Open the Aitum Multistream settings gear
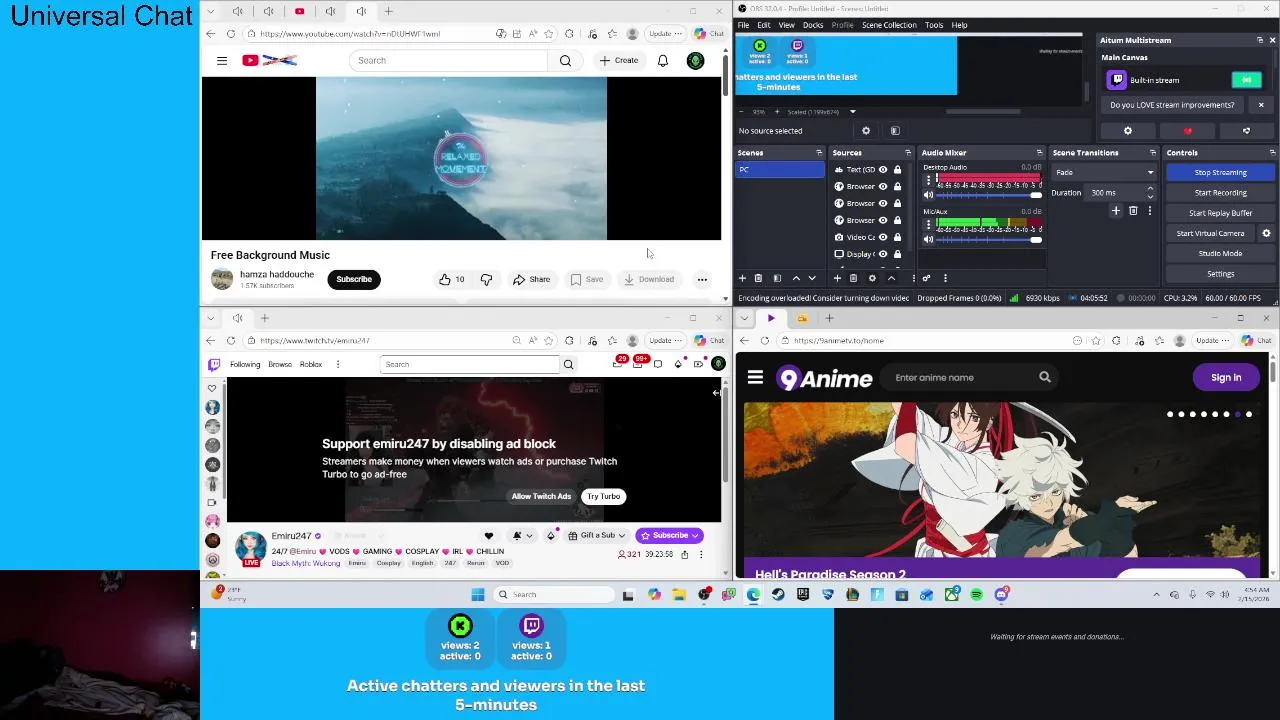Image resolution: width=1280 pixels, height=720 pixels. tap(1128, 131)
